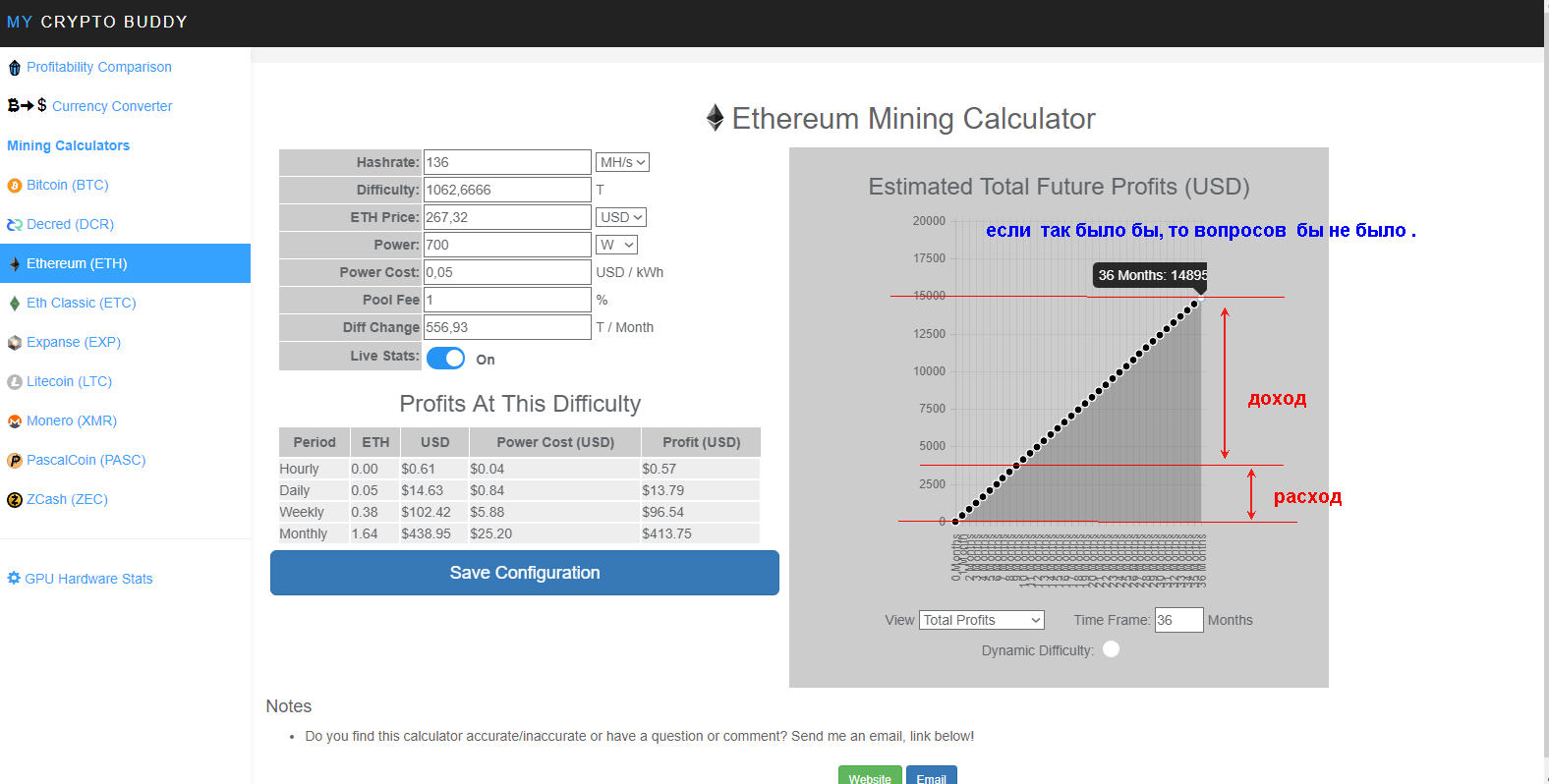
Task: Turn off the Live Stats switch
Action: click(445, 358)
